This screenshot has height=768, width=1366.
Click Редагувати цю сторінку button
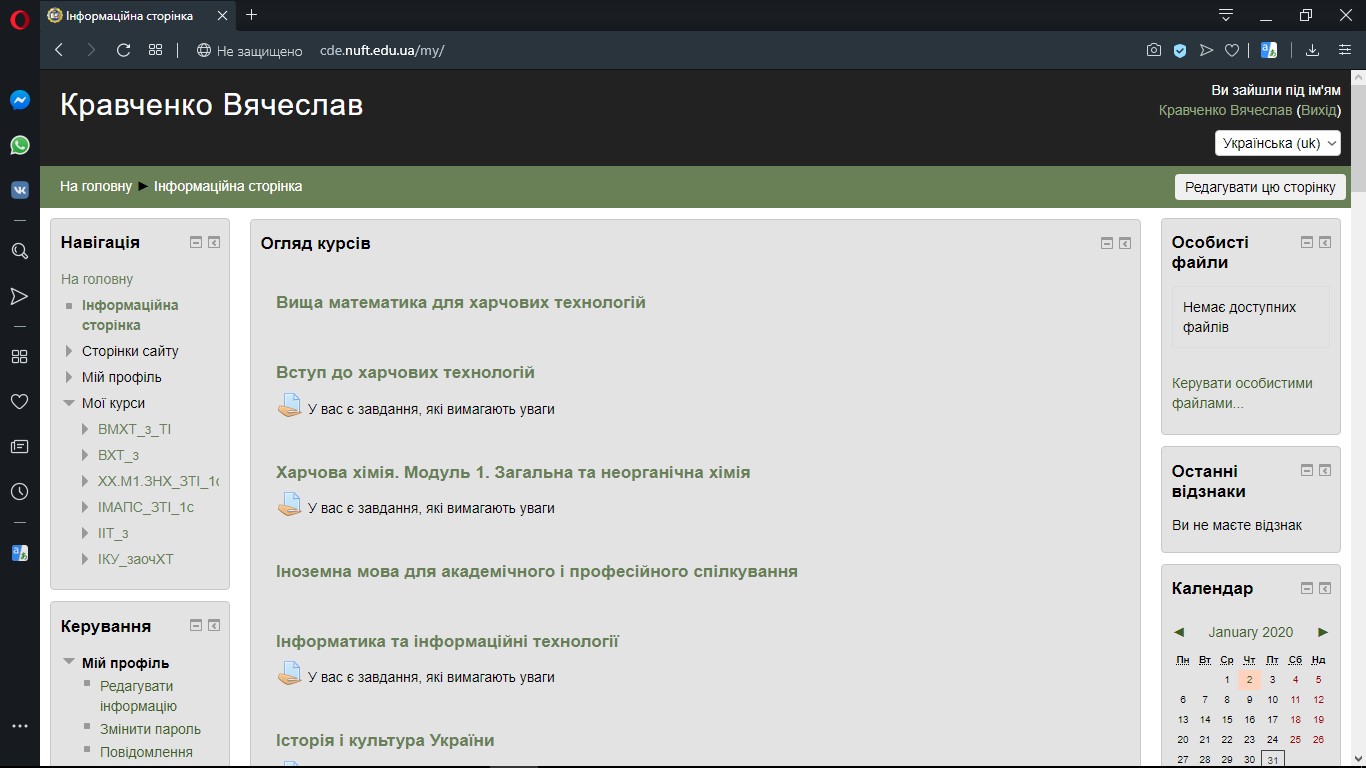pos(1259,187)
